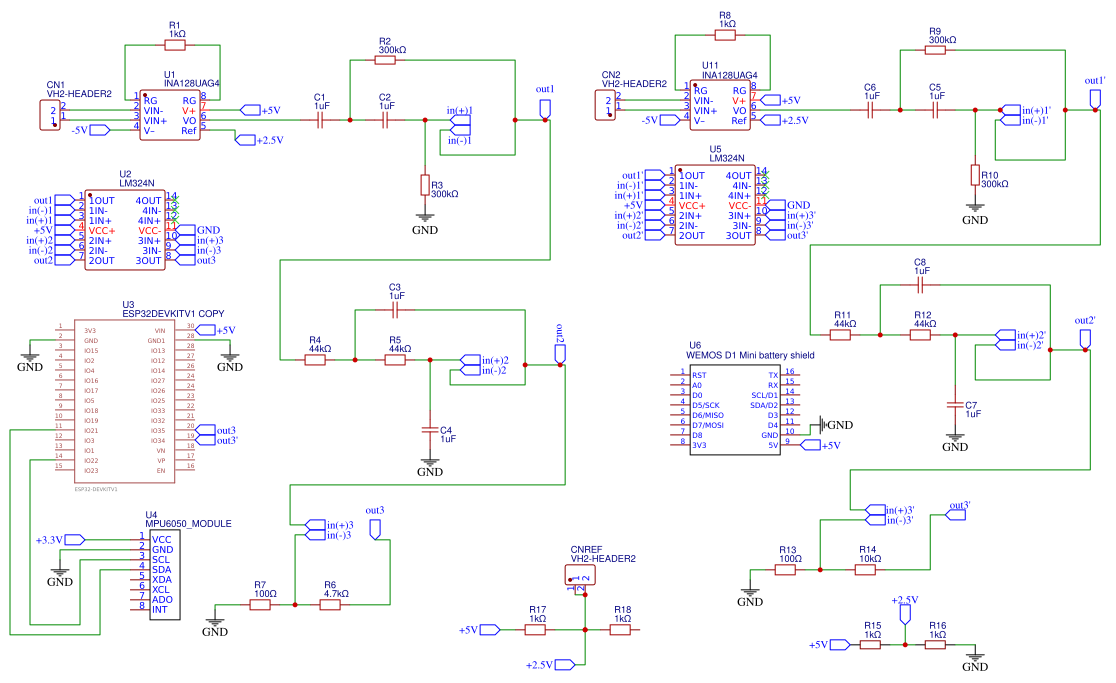Select the WEMOS D1 Mini battery shield
The width and height of the screenshot is (1116, 683).
[x=735, y=410]
